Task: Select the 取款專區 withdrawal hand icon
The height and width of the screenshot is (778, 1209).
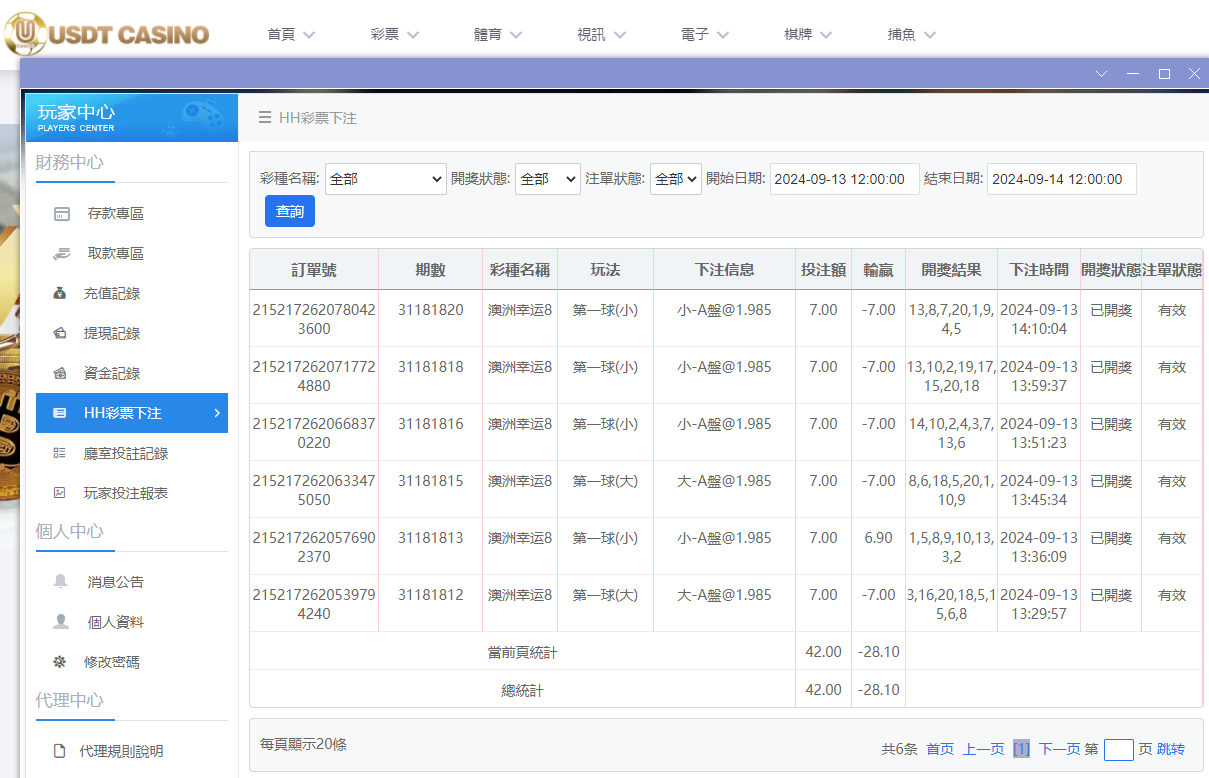Action: point(61,252)
